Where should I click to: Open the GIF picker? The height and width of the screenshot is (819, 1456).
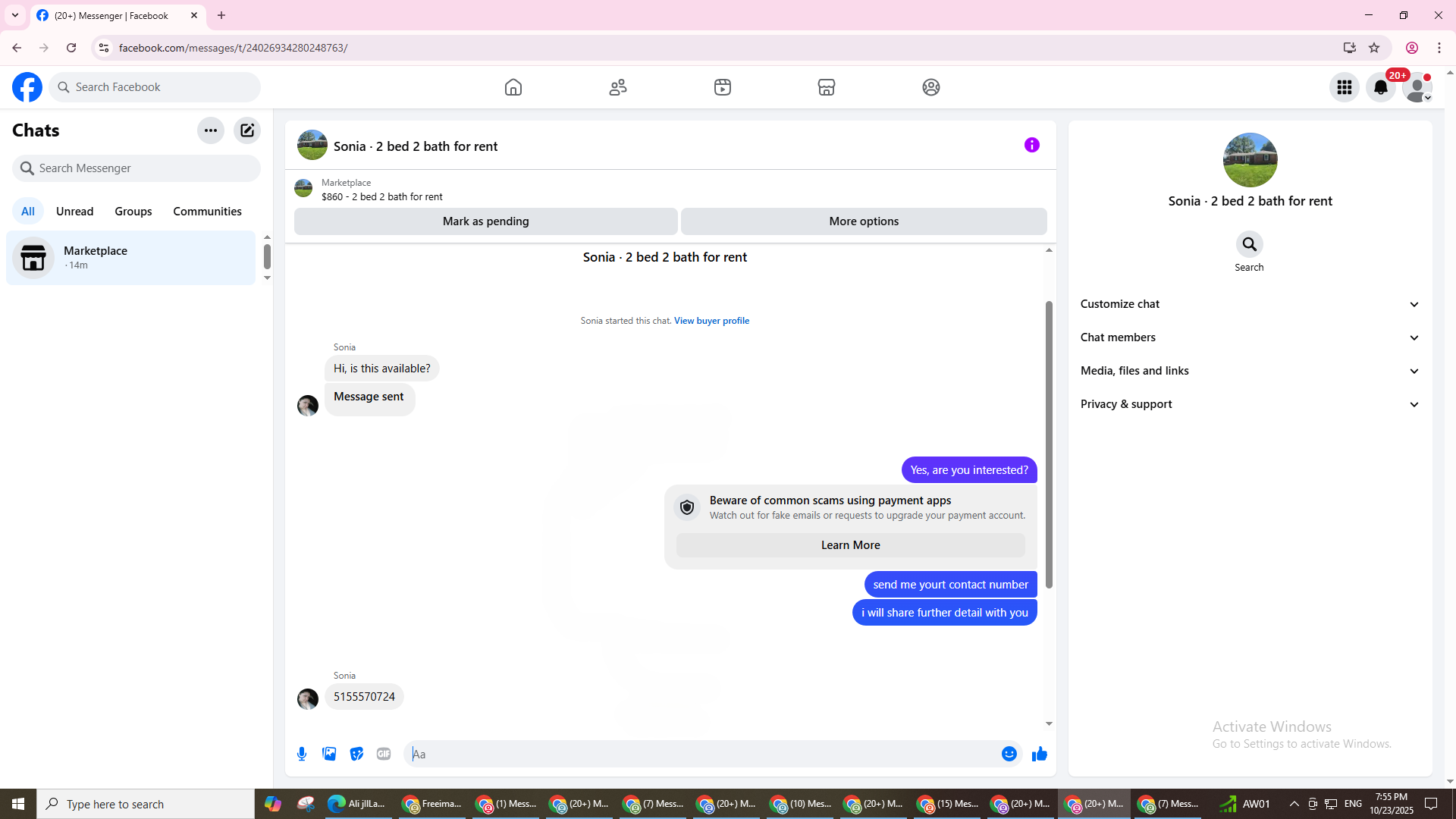[x=384, y=754]
